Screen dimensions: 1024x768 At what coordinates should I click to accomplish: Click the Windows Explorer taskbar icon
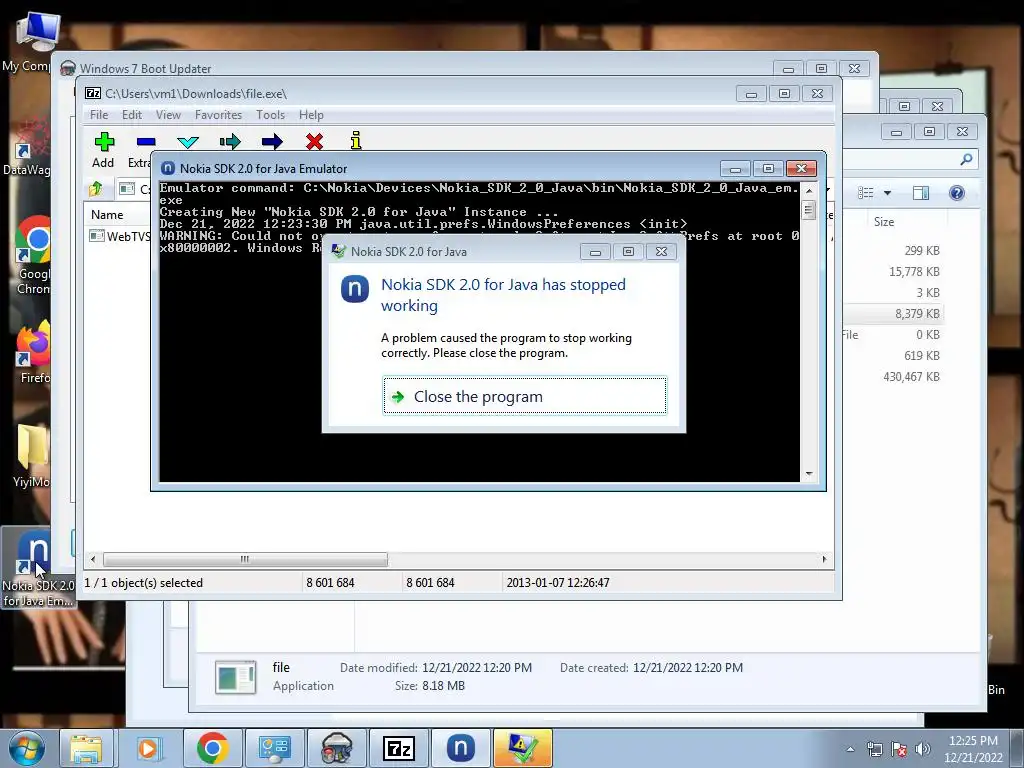click(x=87, y=748)
